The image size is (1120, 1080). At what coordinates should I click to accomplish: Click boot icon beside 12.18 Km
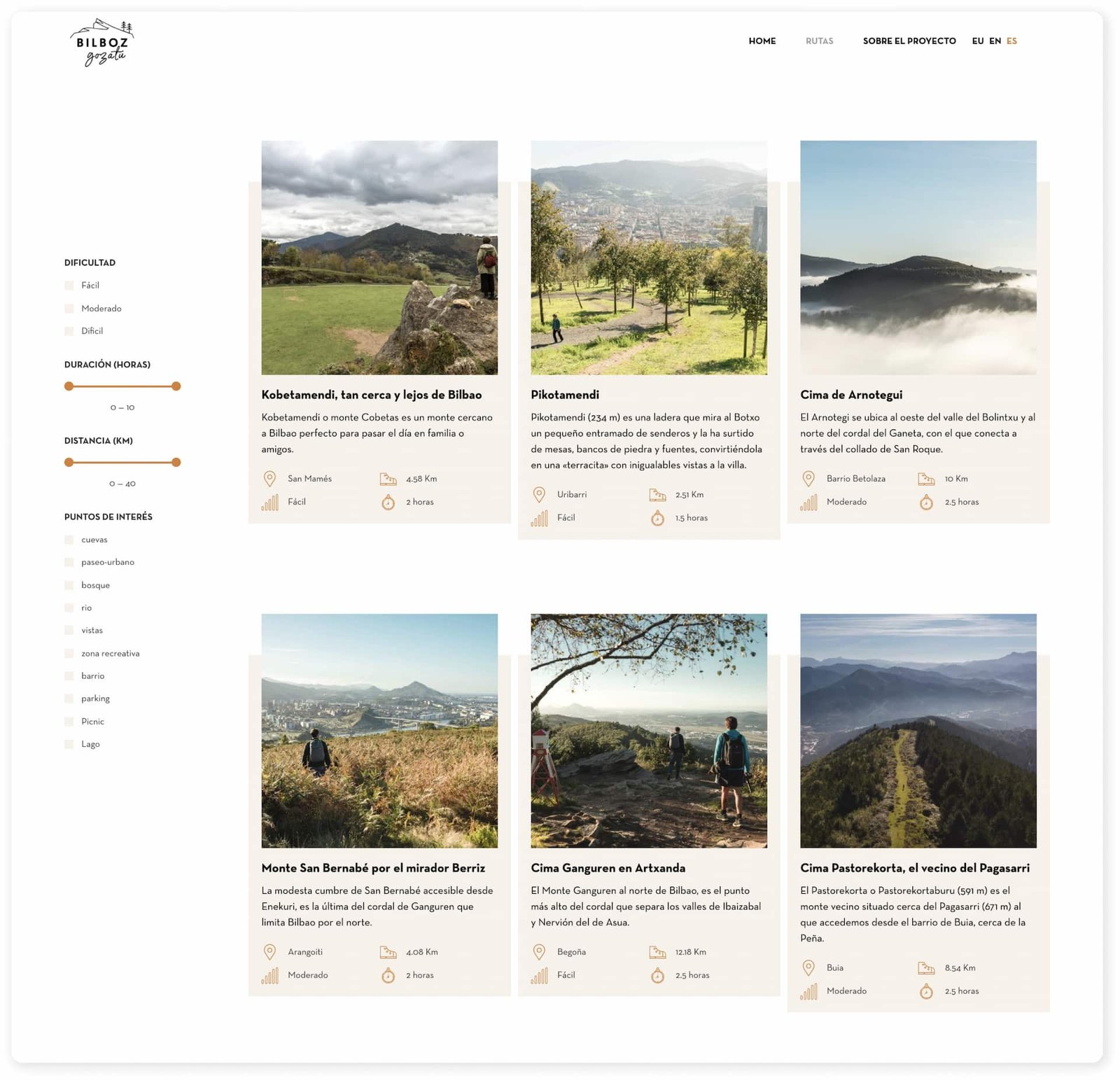click(657, 952)
